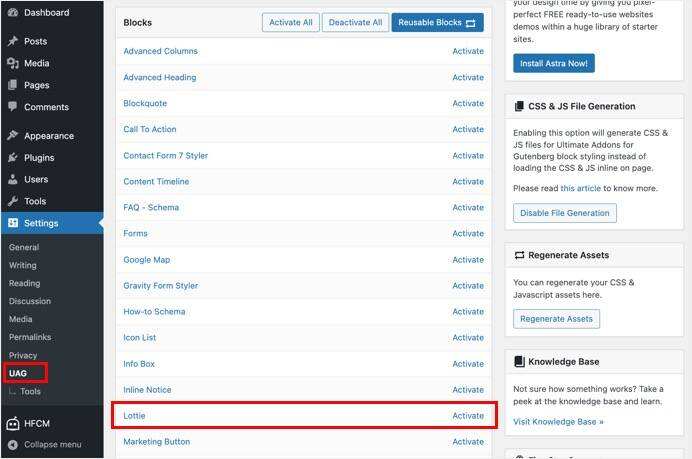Image resolution: width=692 pixels, height=459 pixels.
Task: Open the Advanced Columns name link
Action: [x=161, y=51]
